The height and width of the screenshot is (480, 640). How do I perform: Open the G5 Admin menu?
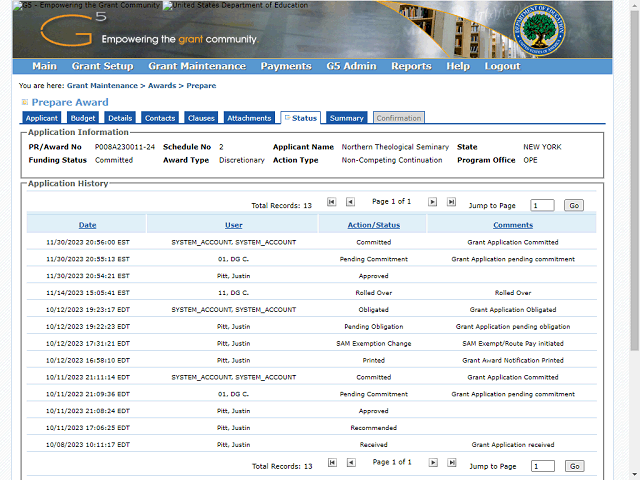[350, 66]
